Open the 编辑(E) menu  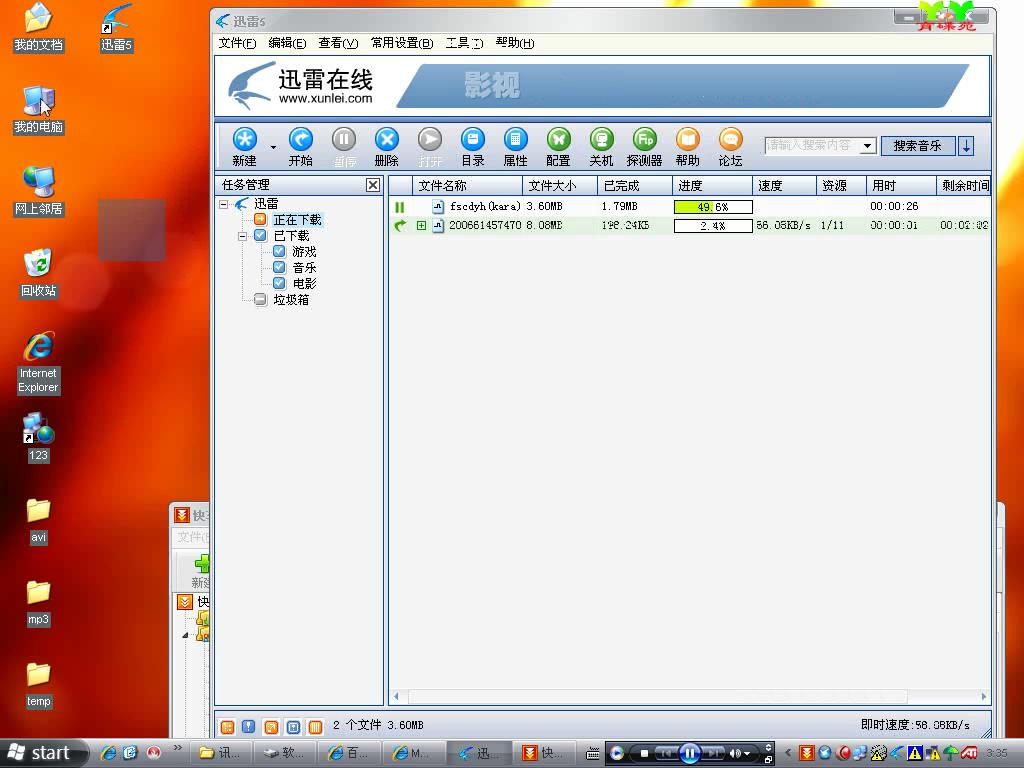287,43
